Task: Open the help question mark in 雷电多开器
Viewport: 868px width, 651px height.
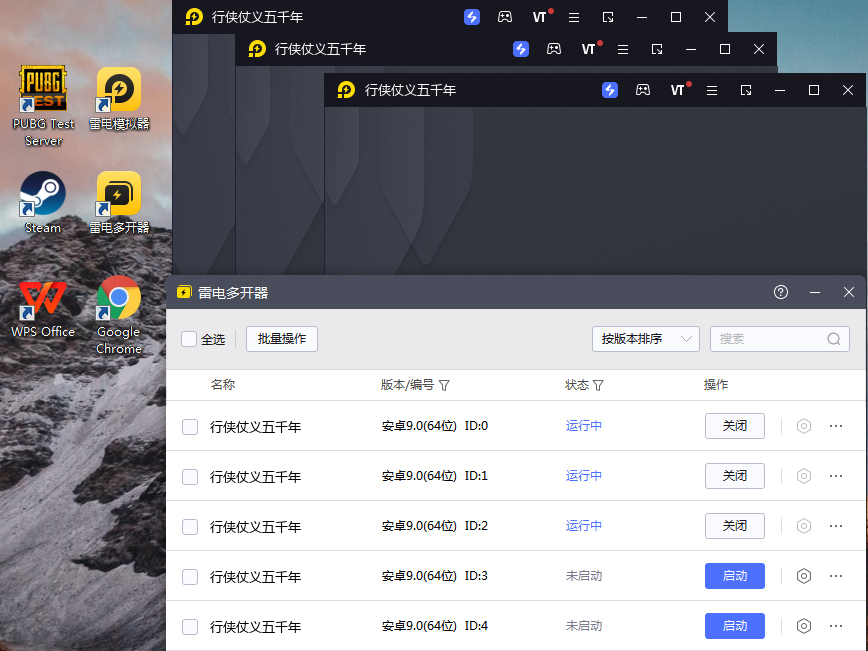Action: click(x=780, y=292)
